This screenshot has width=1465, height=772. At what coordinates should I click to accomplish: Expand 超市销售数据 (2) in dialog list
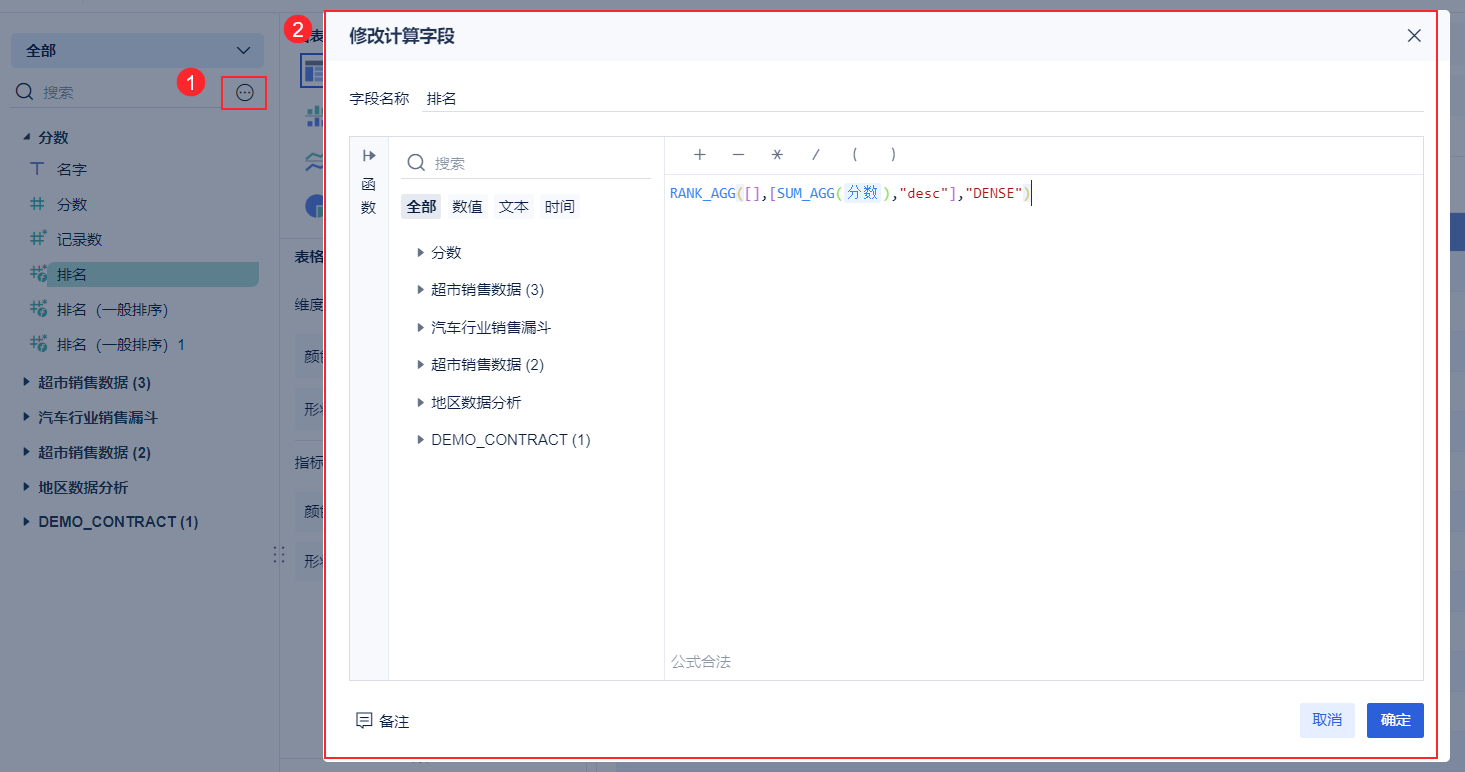pos(421,365)
